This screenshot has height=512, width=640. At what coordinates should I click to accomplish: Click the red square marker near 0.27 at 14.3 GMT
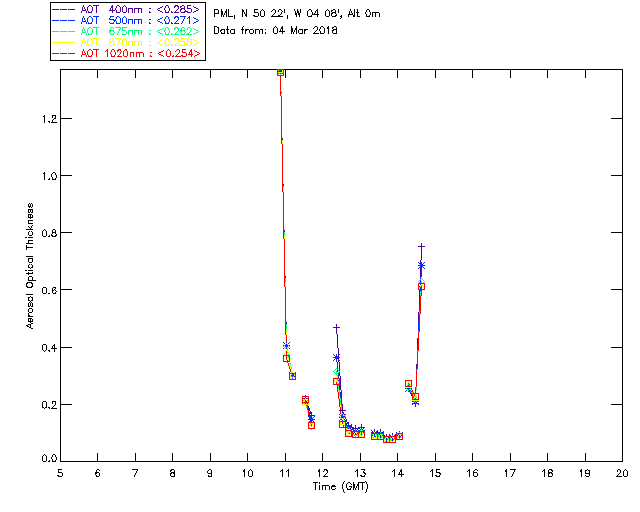tap(408, 384)
